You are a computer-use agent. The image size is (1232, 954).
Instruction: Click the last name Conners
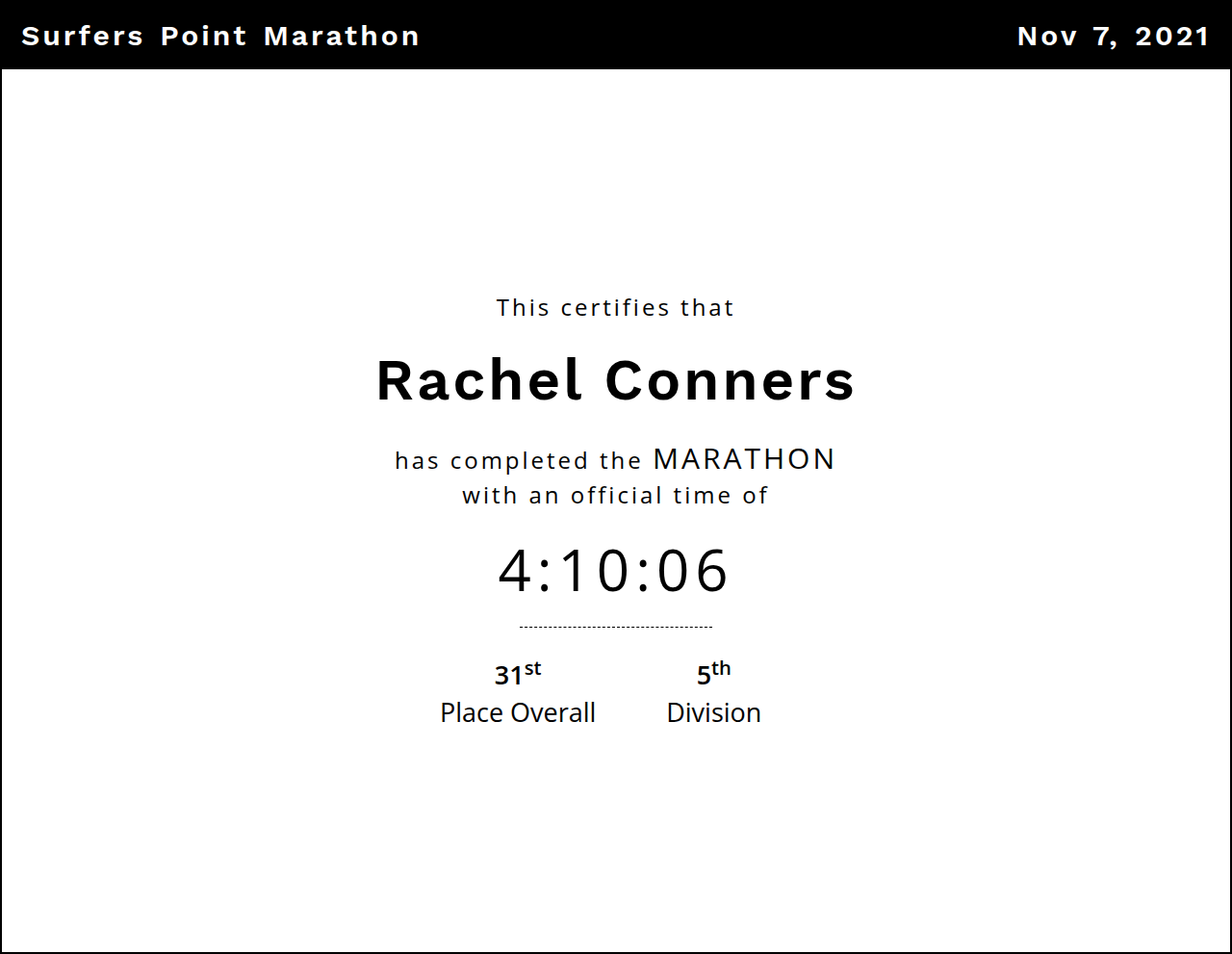pos(730,380)
